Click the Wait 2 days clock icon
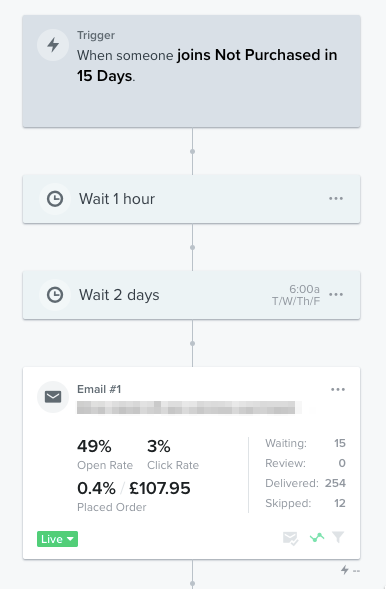386x589 pixels. click(55, 295)
